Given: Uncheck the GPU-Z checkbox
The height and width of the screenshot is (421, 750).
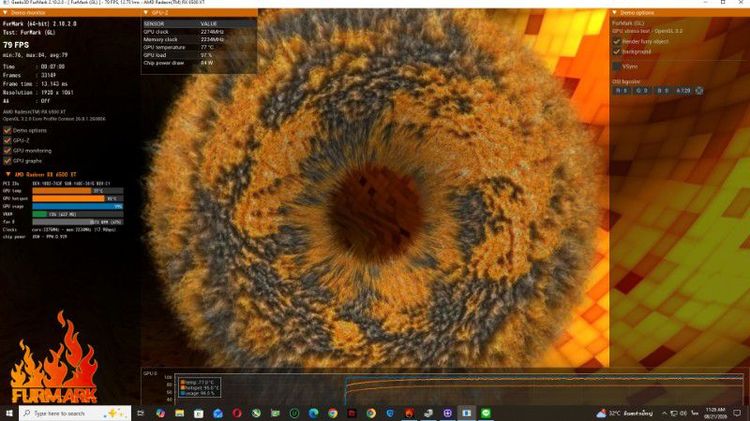Looking at the screenshot, I should (x=7, y=140).
